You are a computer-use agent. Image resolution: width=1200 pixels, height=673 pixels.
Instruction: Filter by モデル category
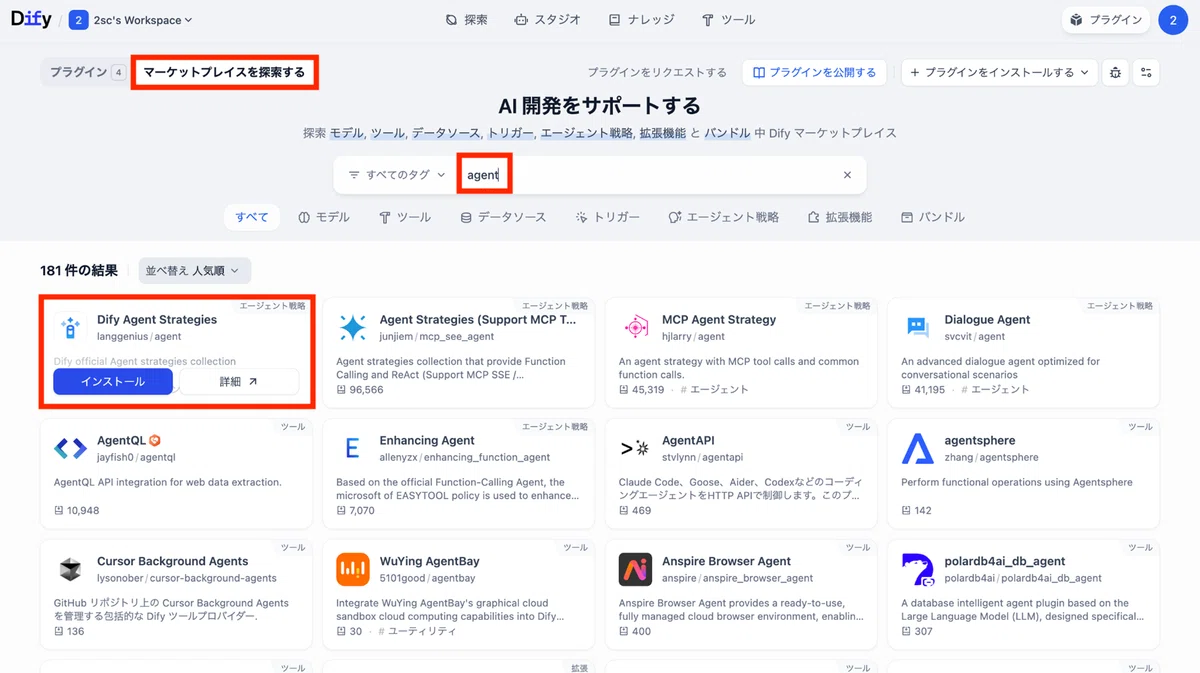coord(324,217)
